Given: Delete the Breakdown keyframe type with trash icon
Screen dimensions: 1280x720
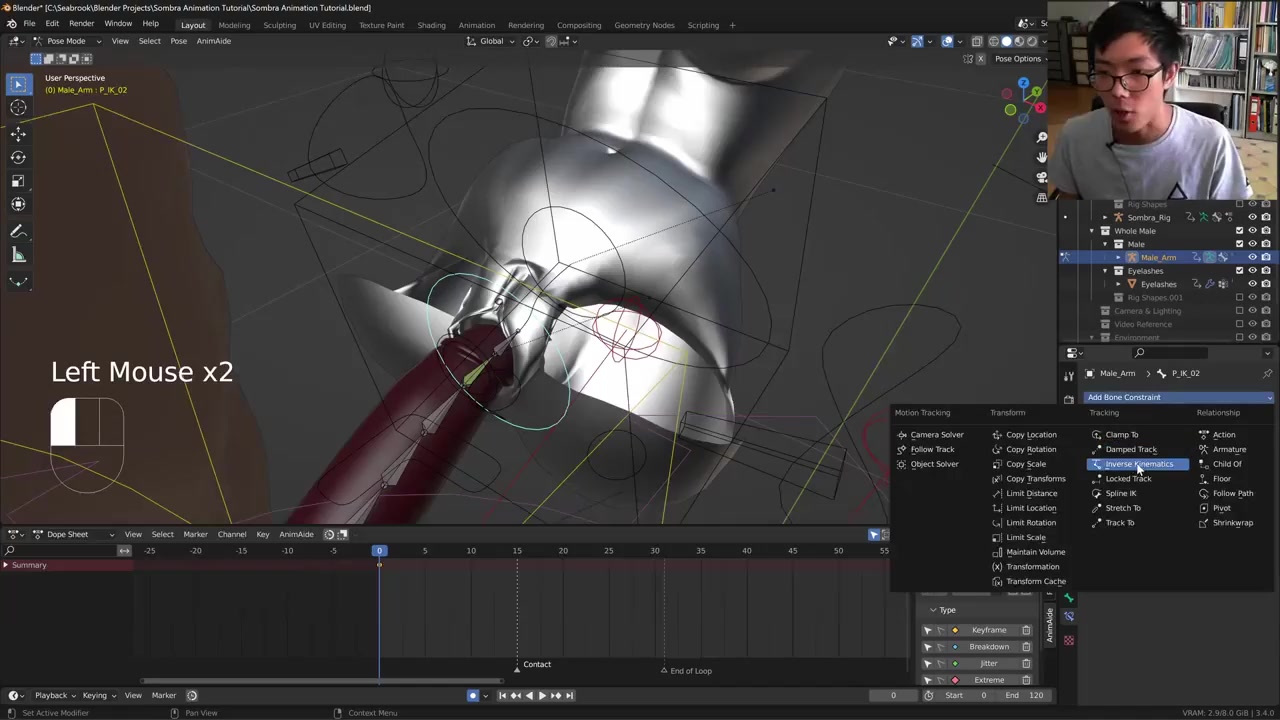Looking at the screenshot, I should pyautogui.click(x=1026, y=647).
